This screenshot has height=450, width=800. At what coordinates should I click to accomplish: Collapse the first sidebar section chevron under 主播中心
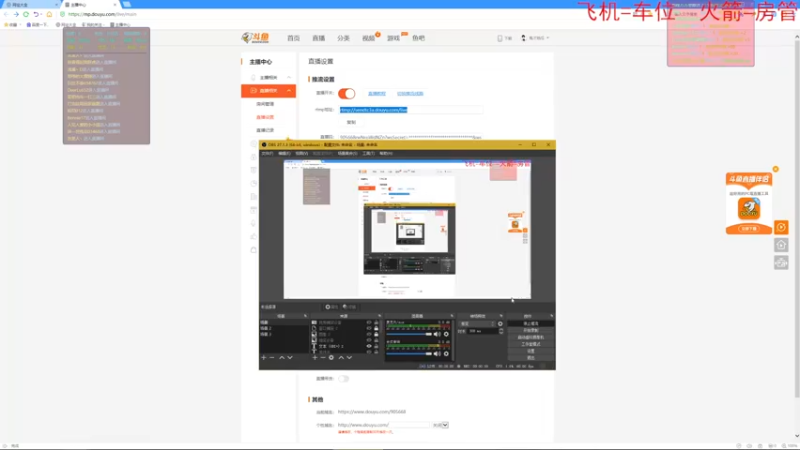(289, 78)
